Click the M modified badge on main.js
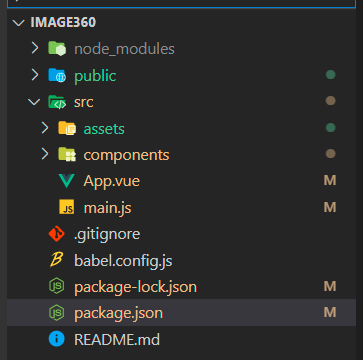The image size is (363, 360). pos(330,207)
